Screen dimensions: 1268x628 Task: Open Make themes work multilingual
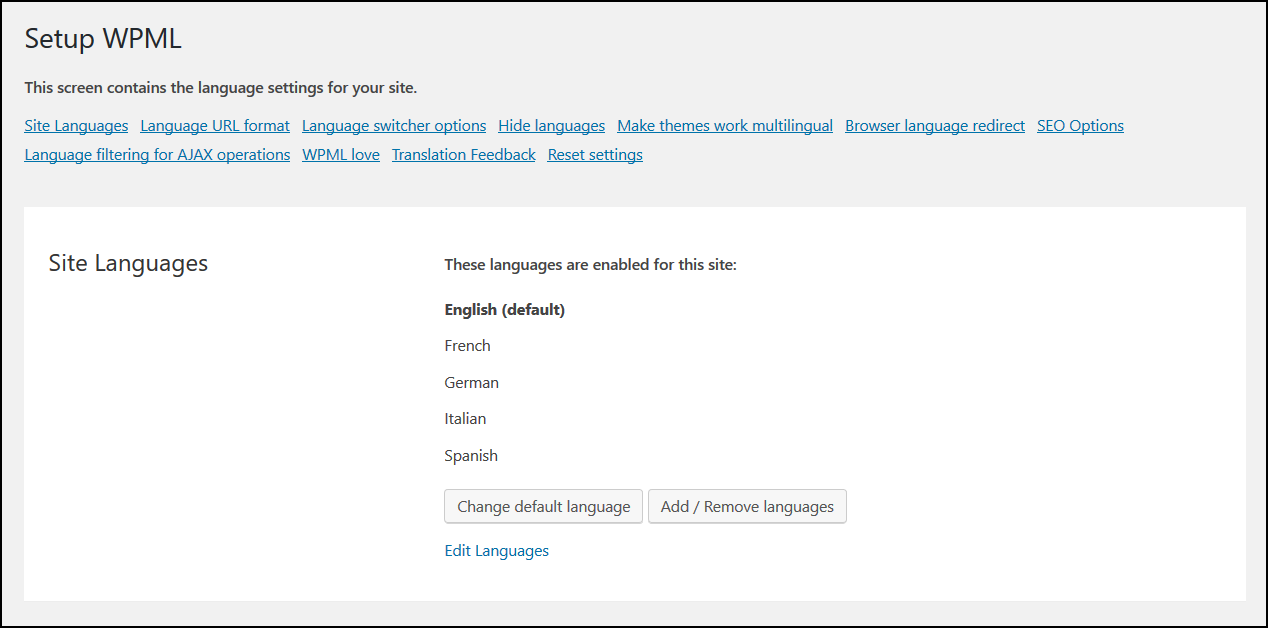pos(724,125)
